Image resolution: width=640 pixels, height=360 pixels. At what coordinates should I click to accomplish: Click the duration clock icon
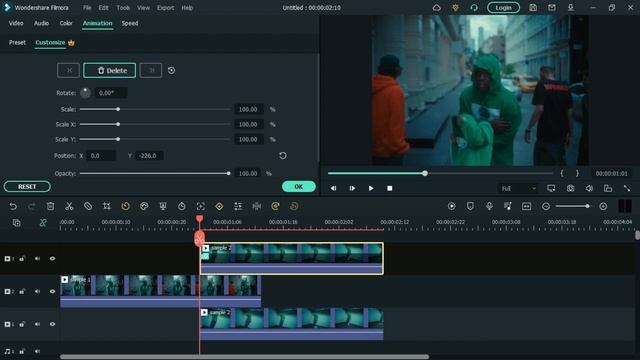[x=182, y=207]
